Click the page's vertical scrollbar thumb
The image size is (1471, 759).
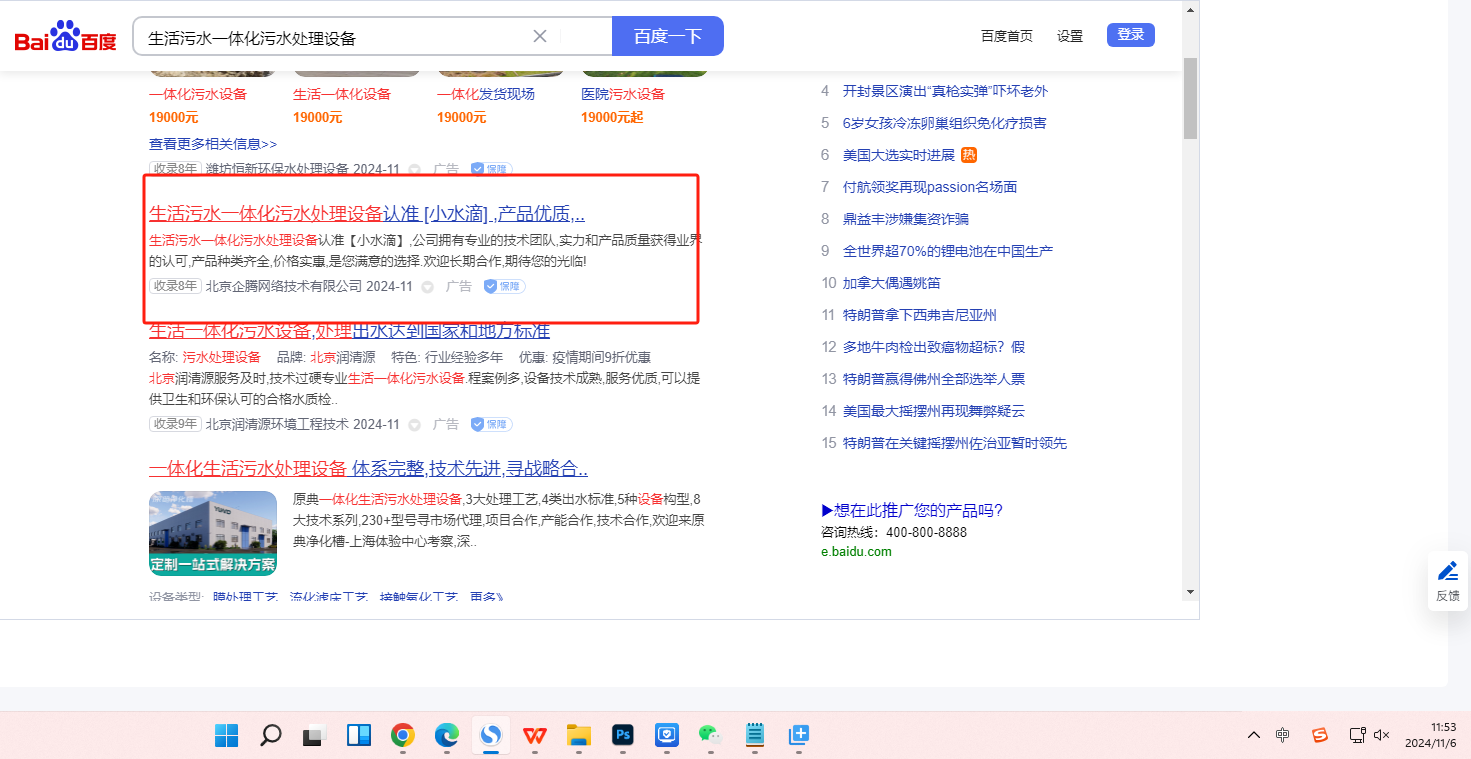click(x=1190, y=98)
